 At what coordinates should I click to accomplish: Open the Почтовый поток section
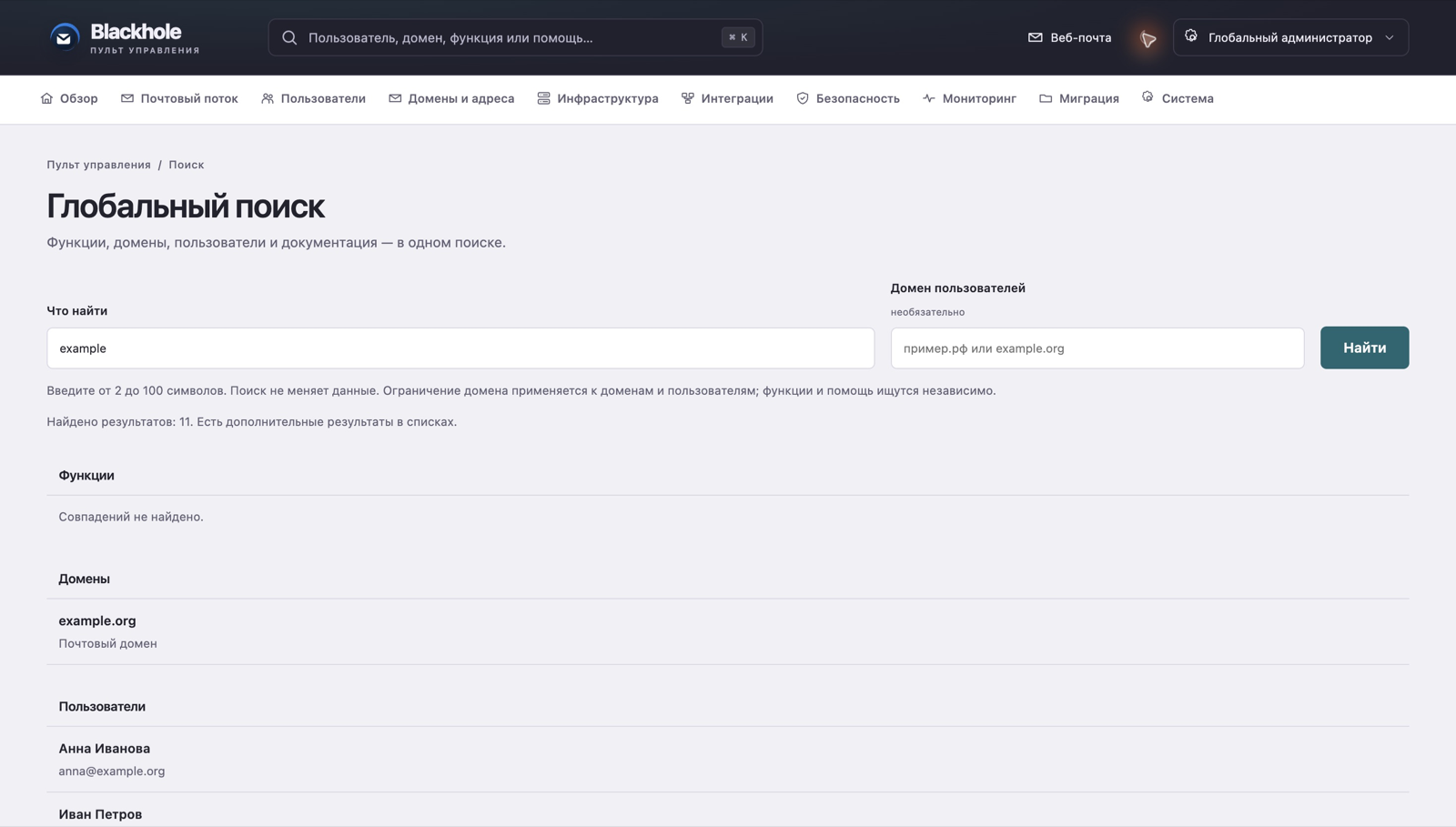[x=179, y=98]
